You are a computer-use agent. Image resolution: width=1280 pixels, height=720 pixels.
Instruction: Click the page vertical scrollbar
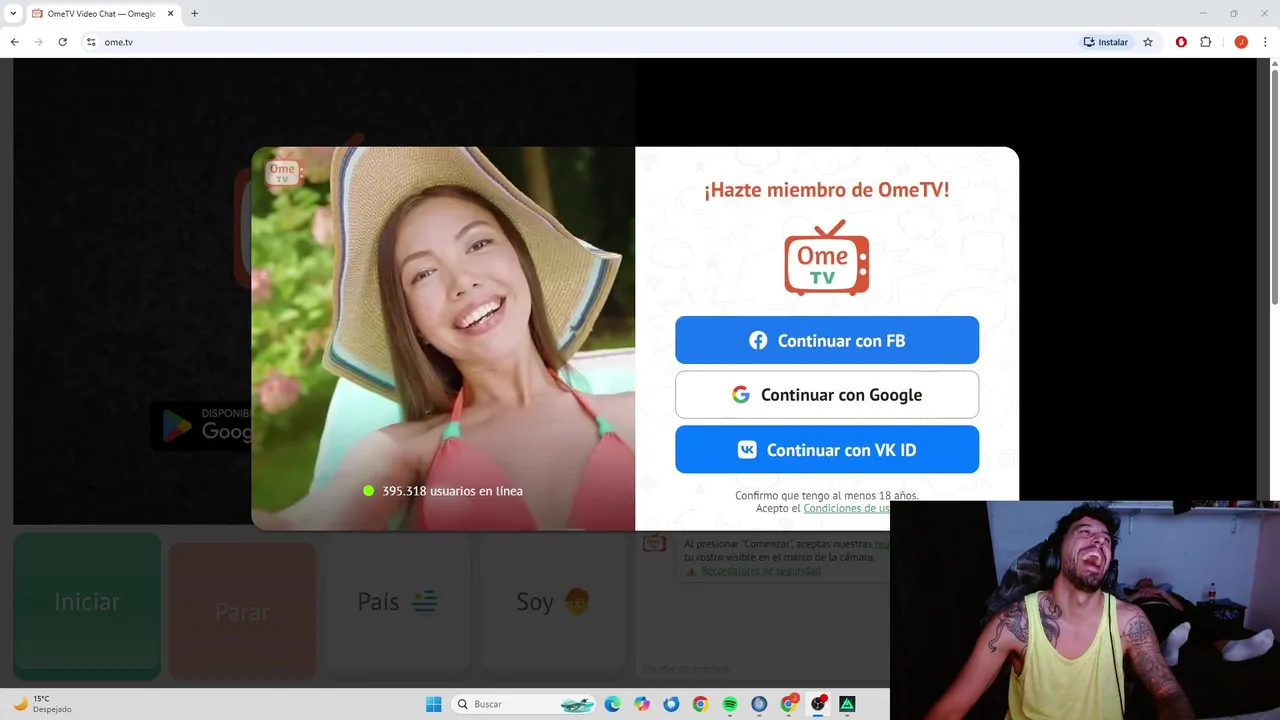click(x=1274, y=187)
